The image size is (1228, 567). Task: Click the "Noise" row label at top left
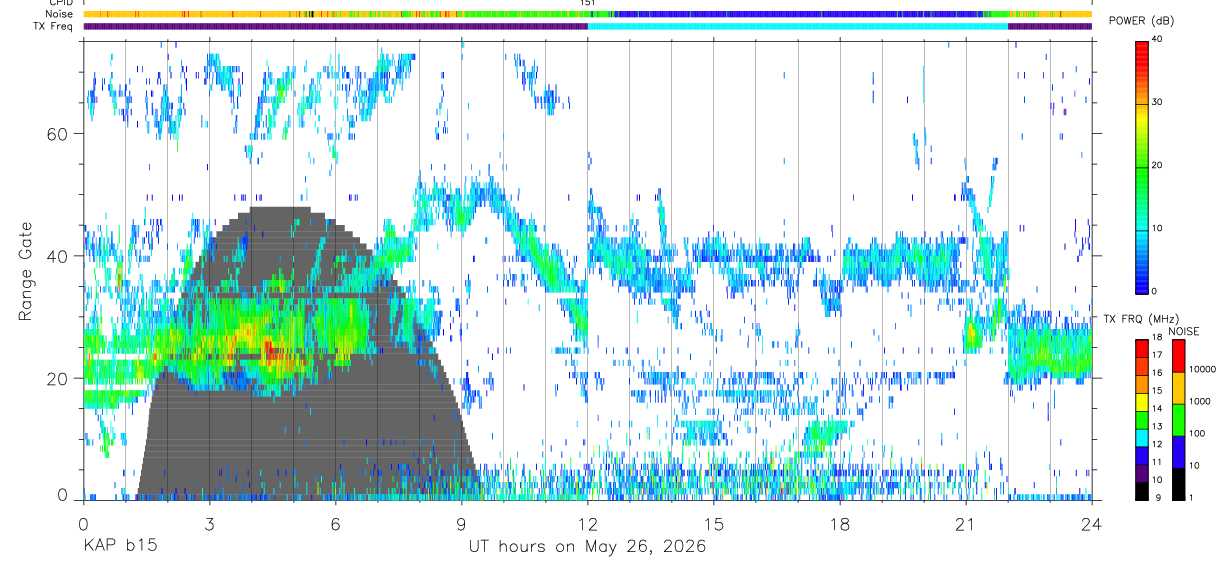click(x=59, y=14)
